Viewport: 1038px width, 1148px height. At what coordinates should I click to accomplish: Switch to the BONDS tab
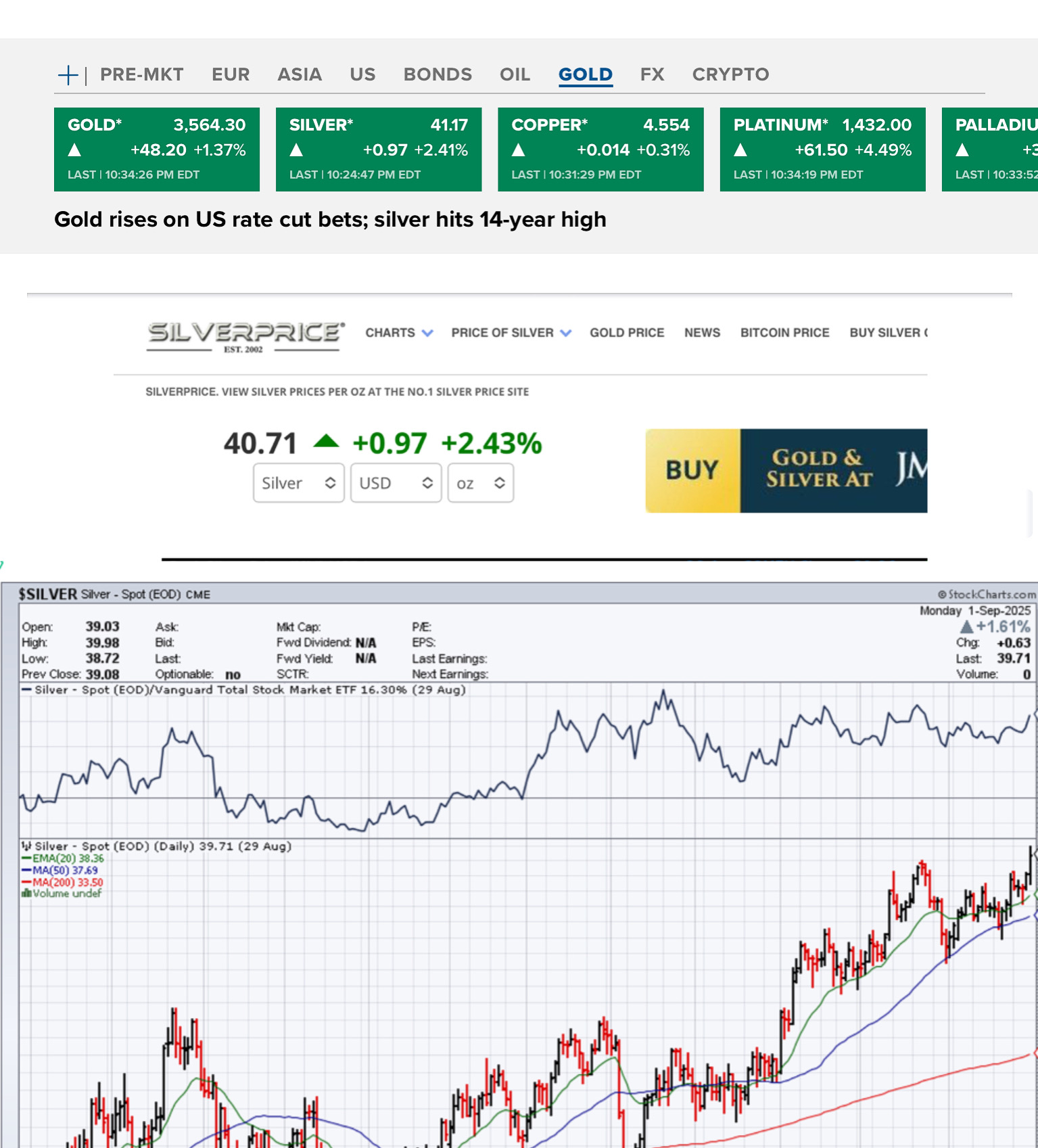(x=438, y=74)
